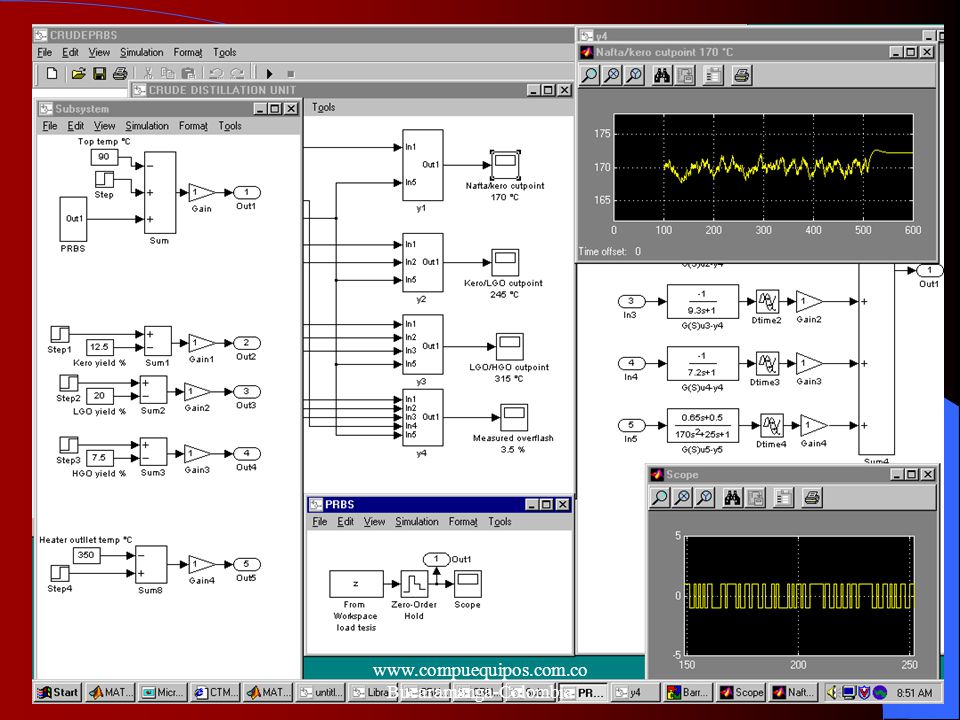This screenshot has height=720, width=960.
Task: Select the LGO/HGO cutpoint scope block
Action: (x=509, y=347)
